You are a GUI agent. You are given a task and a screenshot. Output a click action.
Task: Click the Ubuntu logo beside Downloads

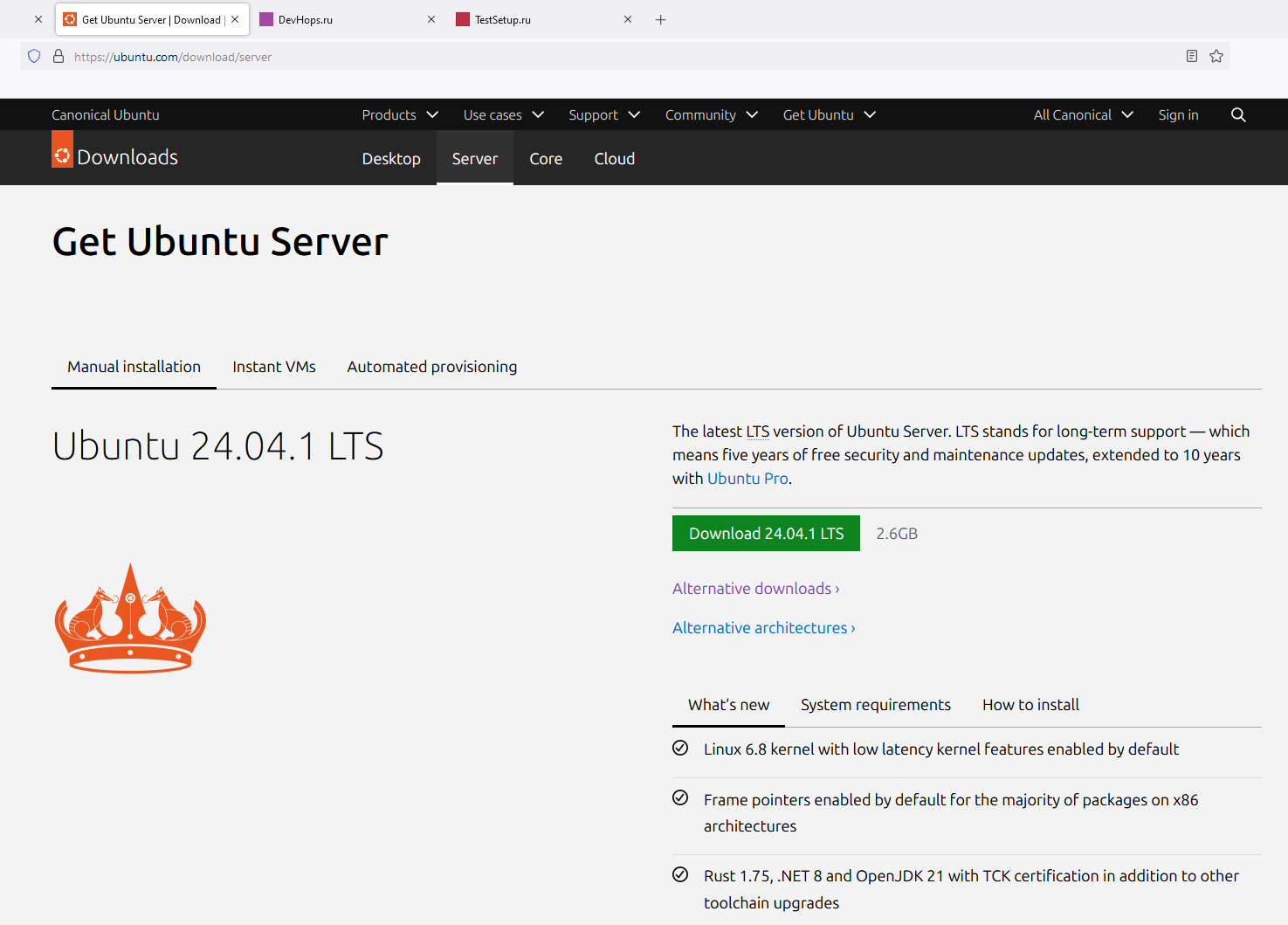tap(62, 149)
